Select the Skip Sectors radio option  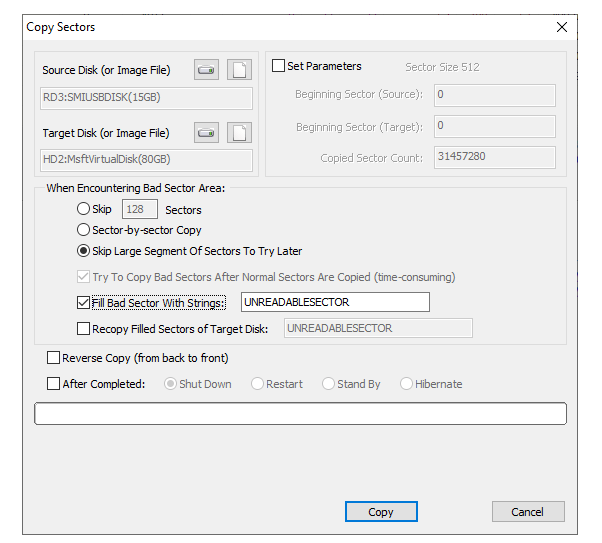tap(84, 210)
